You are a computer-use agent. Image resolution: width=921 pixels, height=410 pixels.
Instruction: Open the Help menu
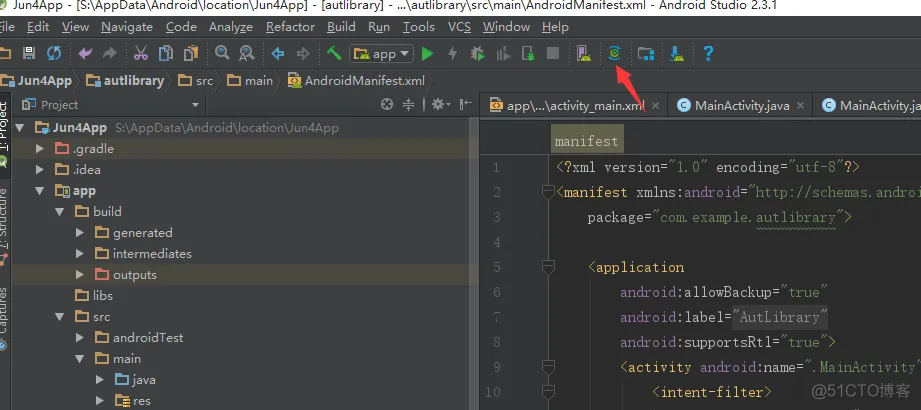point(555,27)
